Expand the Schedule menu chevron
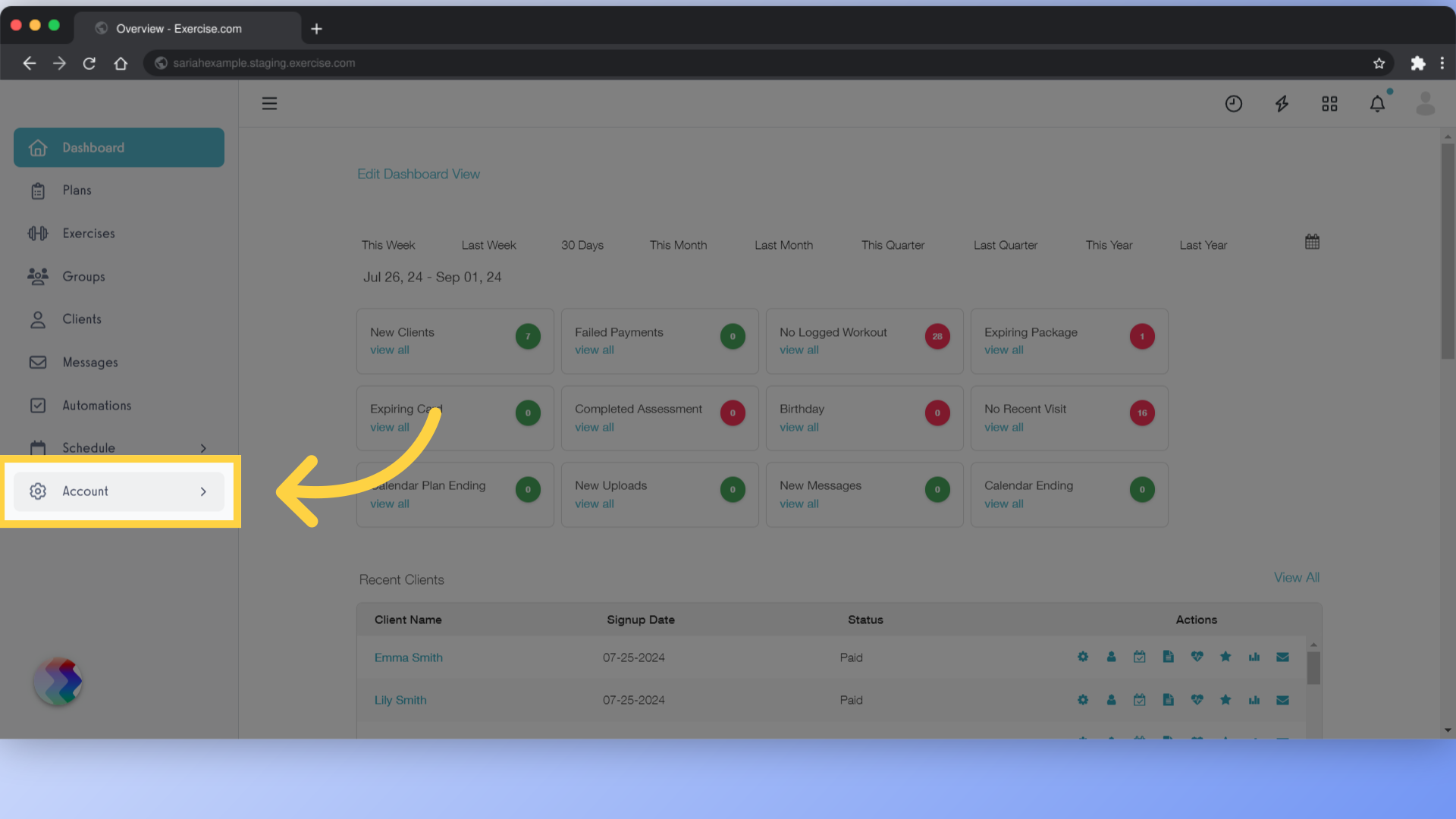This screenshot has height=819, width=1456. (203, 448)
